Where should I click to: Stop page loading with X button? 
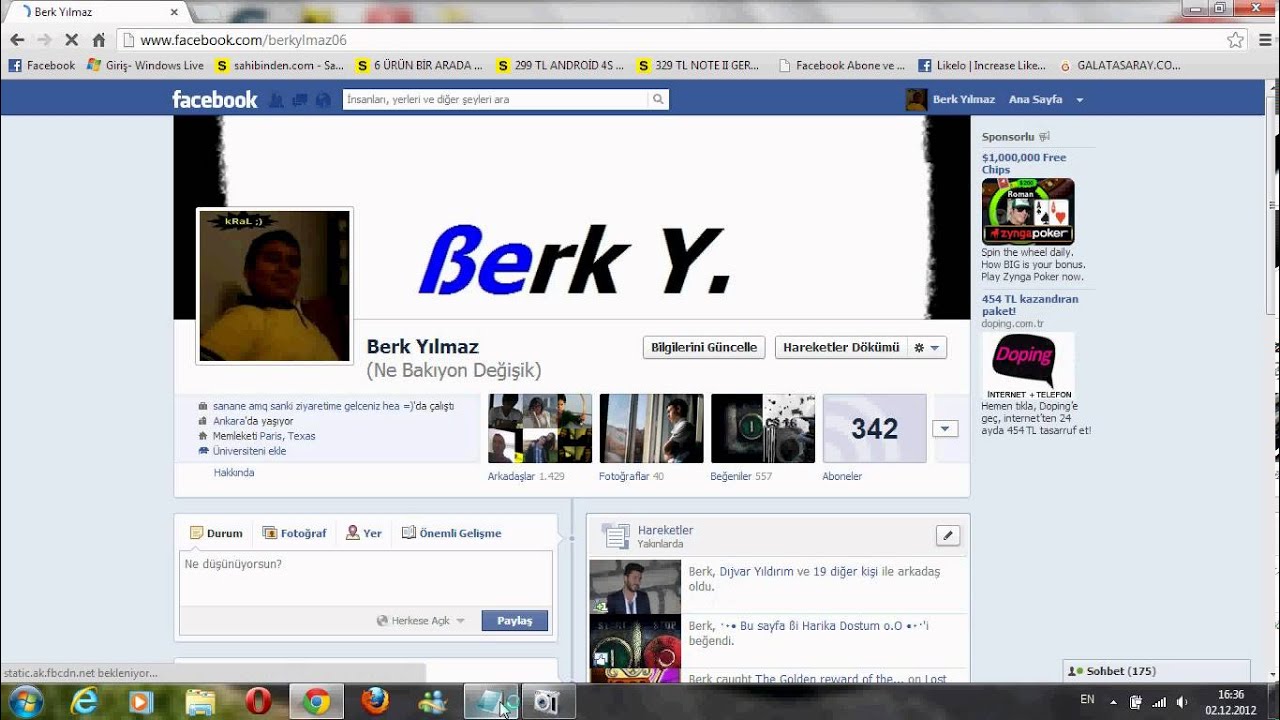71,40
